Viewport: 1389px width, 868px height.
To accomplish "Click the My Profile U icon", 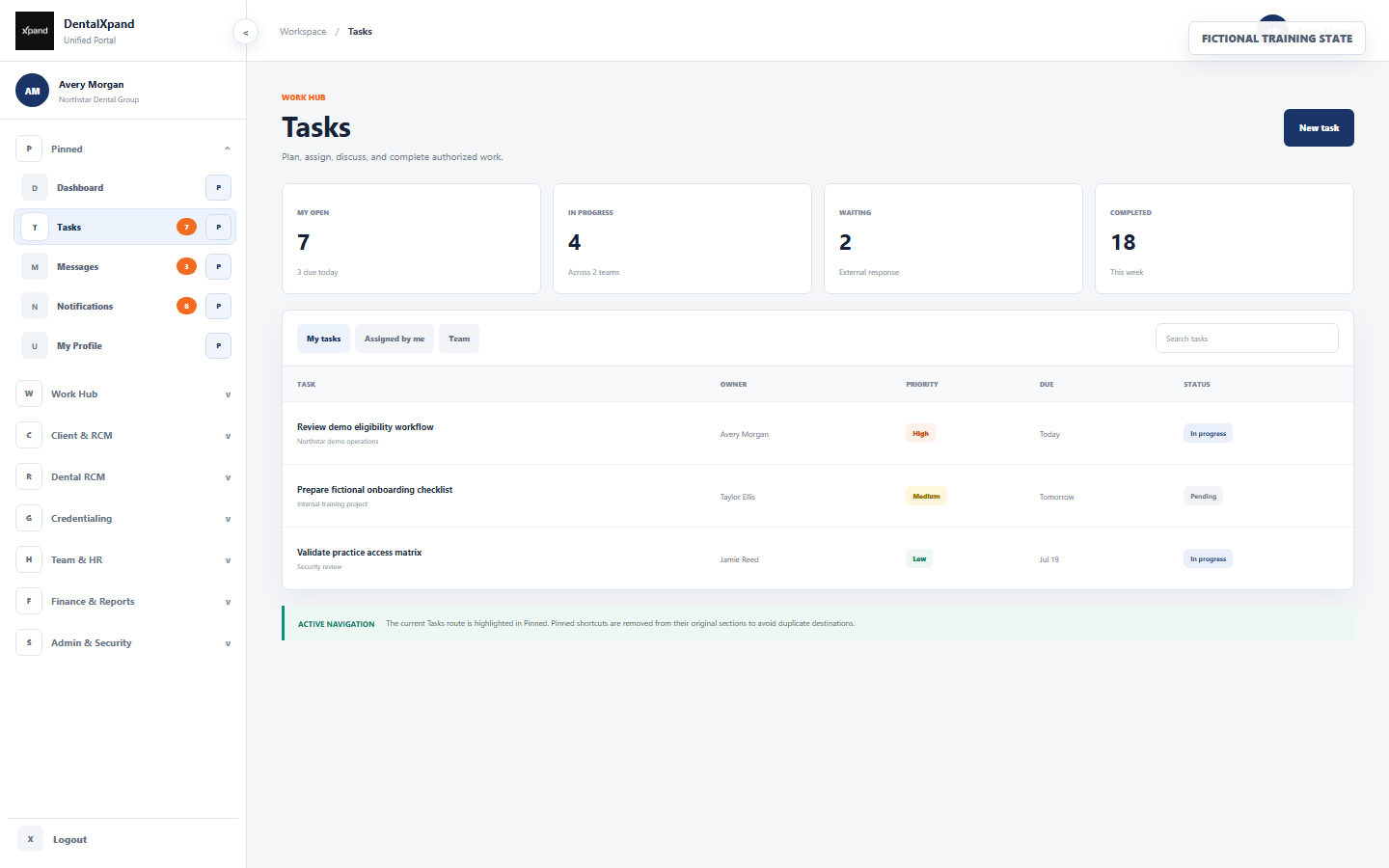I will 35,346.
